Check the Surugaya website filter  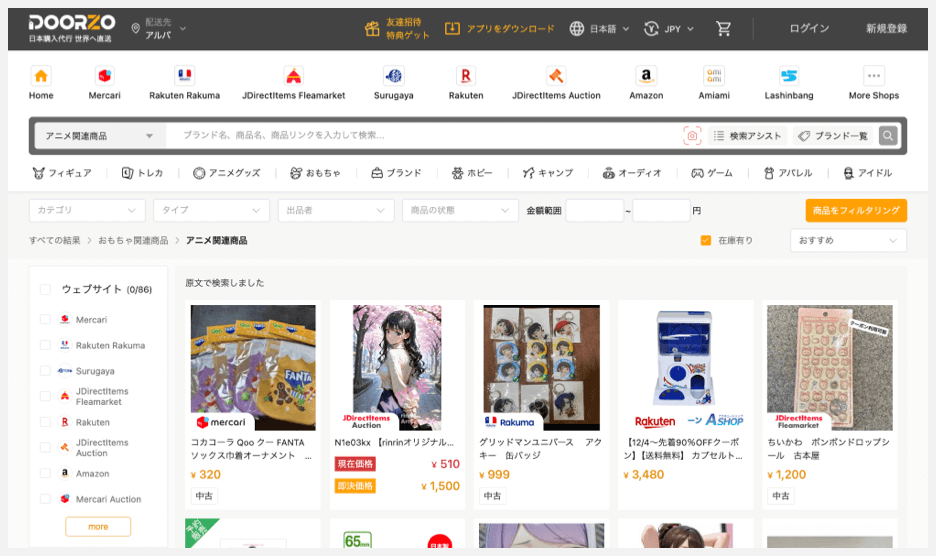click(45, 371)
